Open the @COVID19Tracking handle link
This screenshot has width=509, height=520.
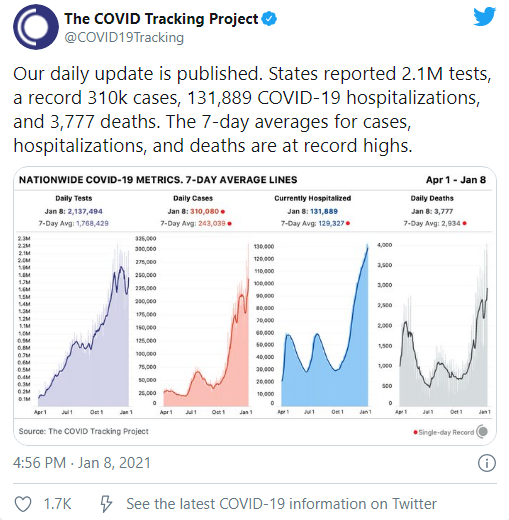click(x=124, y=37)
